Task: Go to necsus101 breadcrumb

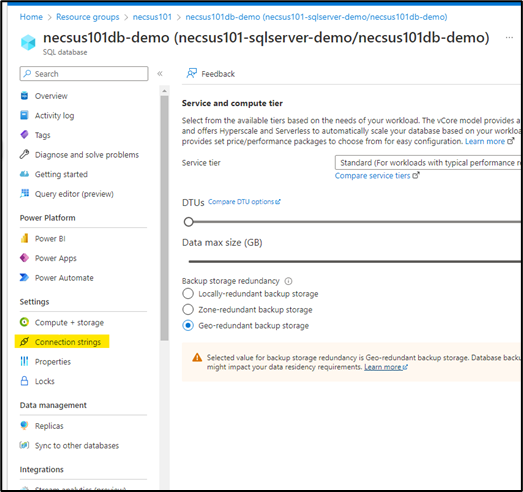Action: [x=152, y=17]
